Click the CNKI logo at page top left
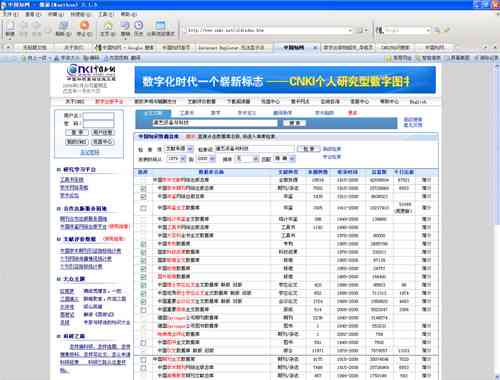Image resolution: width=500 pixels, height=380 pixels. click(91, 73)
